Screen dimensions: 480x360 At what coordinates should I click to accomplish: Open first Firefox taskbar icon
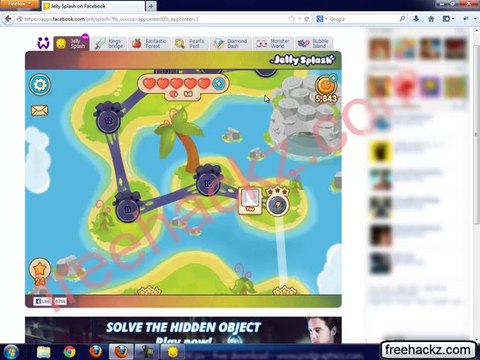[x=96, y=352]
